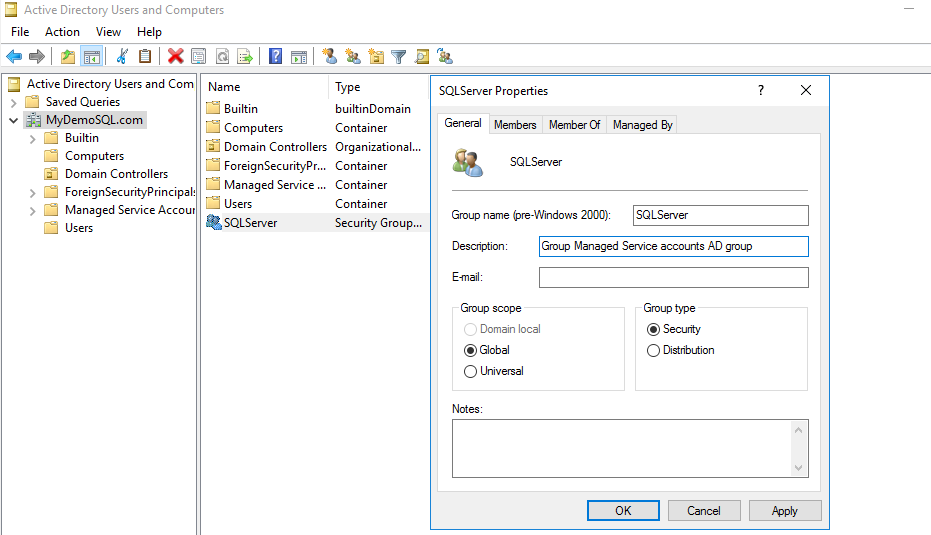This screenshot has height=535, width=931.
Task: Switch to the Members tab
Action: pyautogui.click(x=515, y=124)
